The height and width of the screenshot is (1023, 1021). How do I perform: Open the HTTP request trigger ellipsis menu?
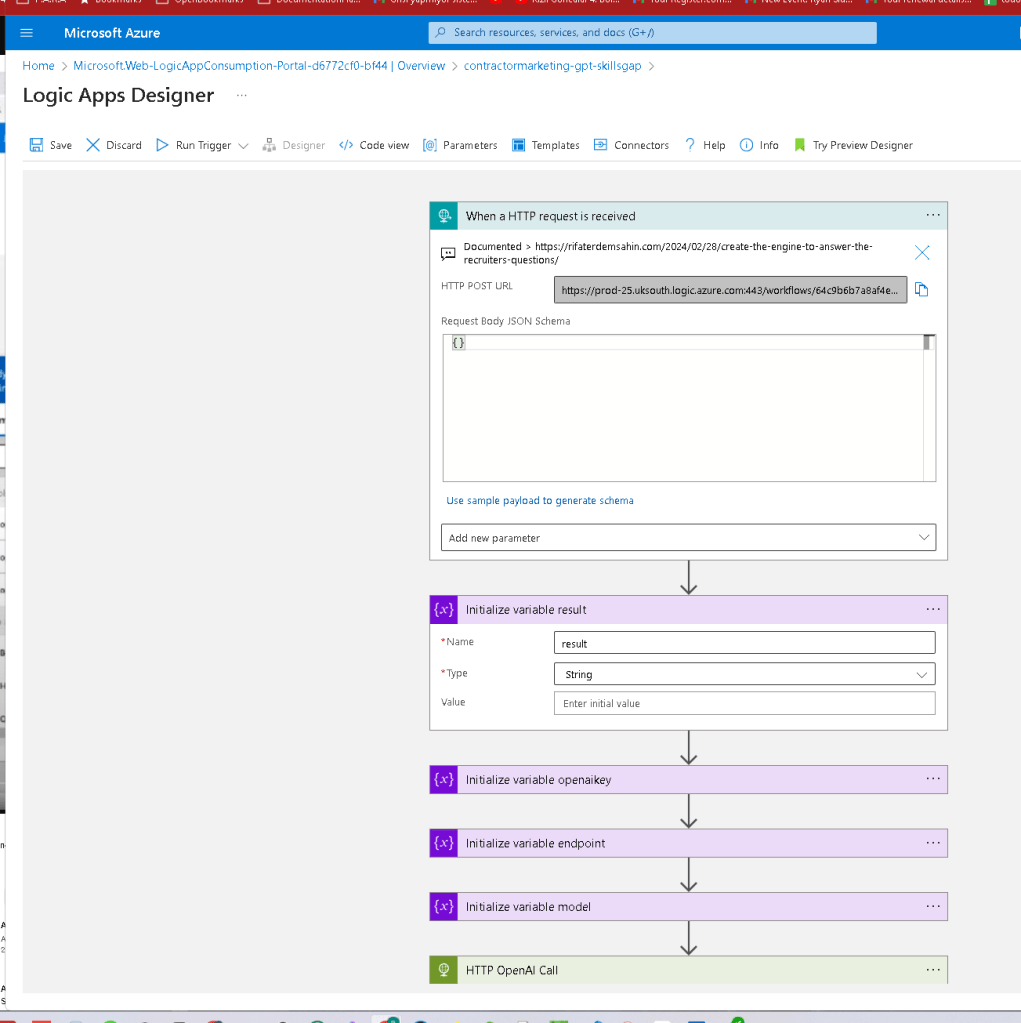[x=933, y=215]
